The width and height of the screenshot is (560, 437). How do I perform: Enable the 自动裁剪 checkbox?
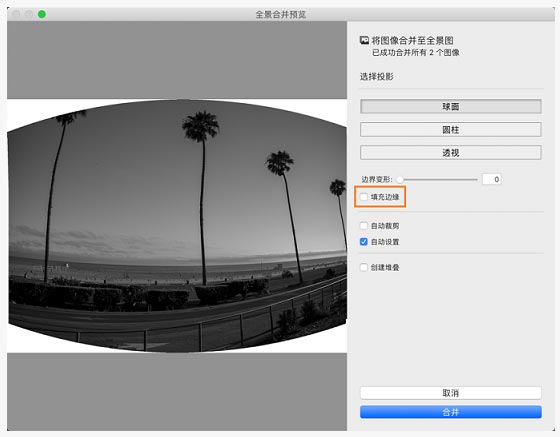pos(364,226)
